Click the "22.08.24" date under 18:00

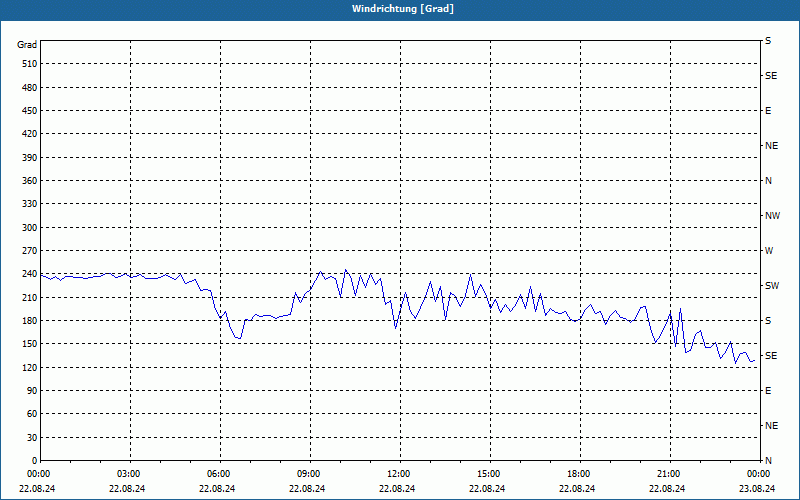pos(577,489)
